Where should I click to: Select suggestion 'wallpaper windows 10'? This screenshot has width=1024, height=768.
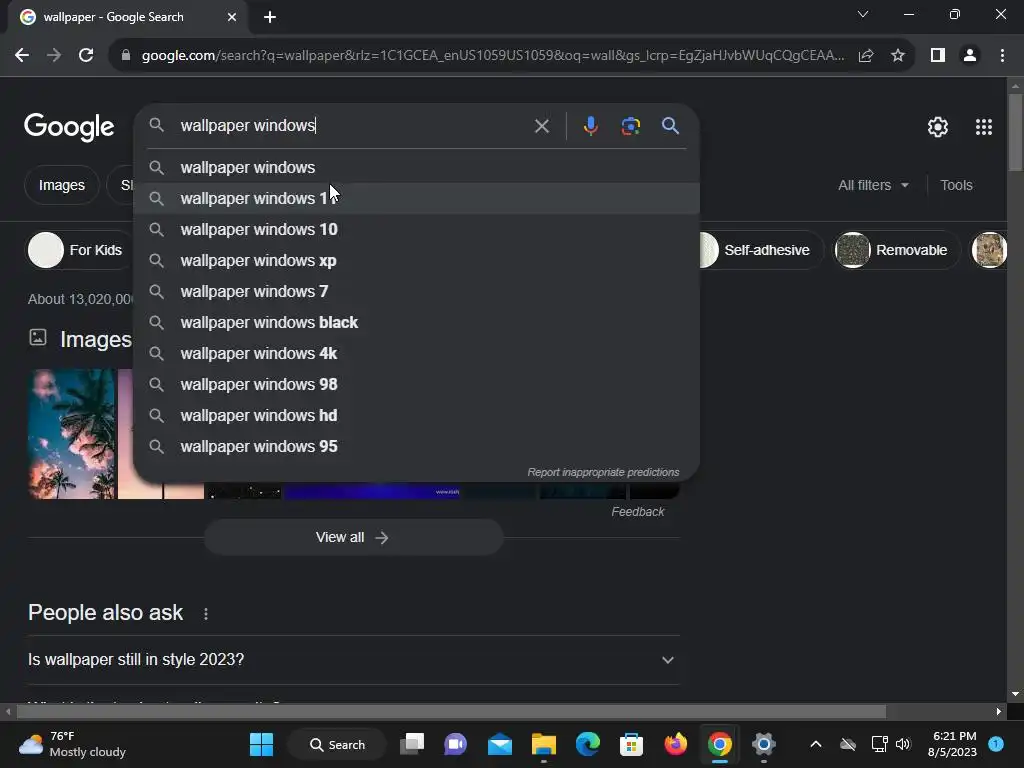coord(416,229)
